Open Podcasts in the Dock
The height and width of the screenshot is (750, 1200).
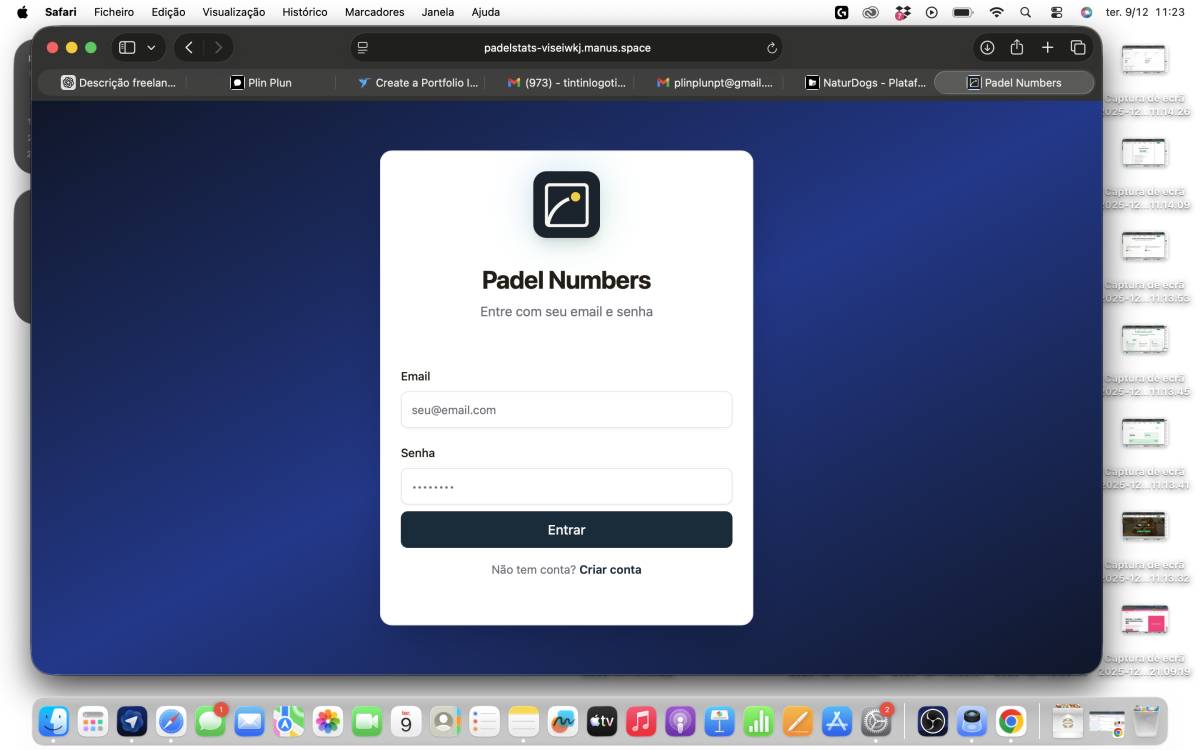pos(680,721)
